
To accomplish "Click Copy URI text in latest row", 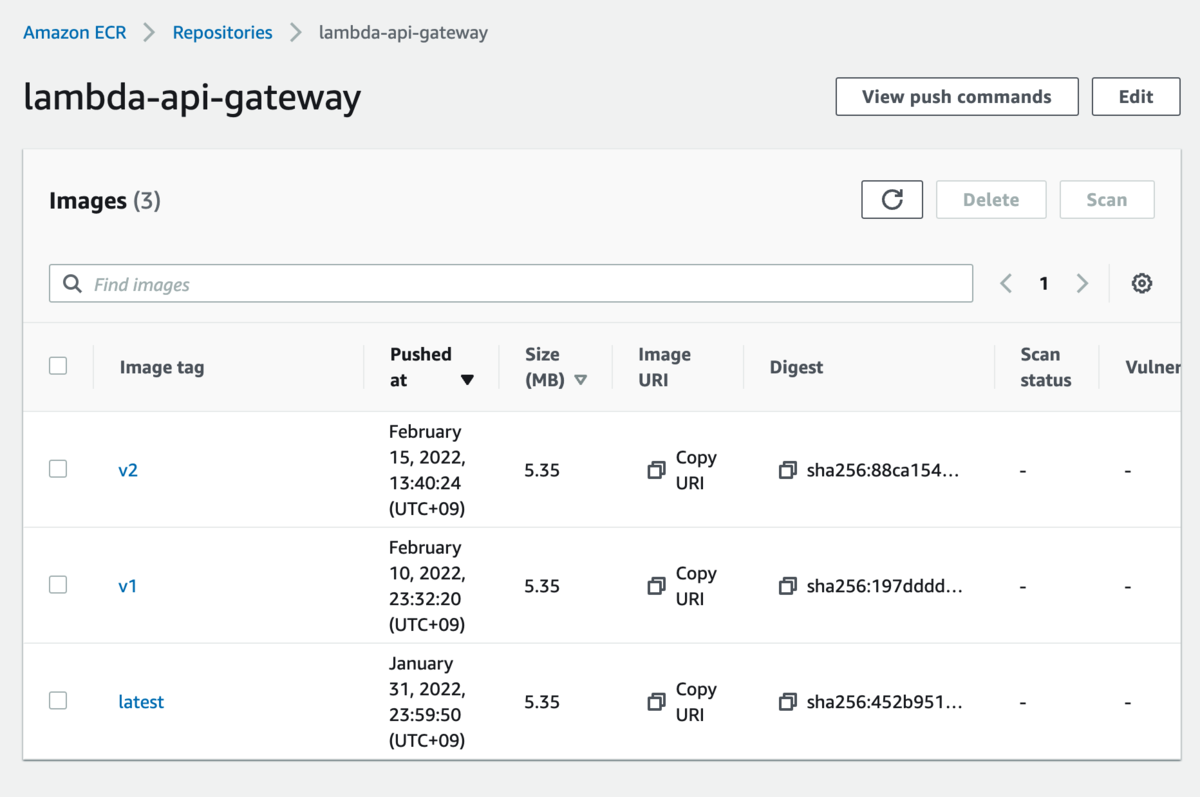I will pos(696,702).
